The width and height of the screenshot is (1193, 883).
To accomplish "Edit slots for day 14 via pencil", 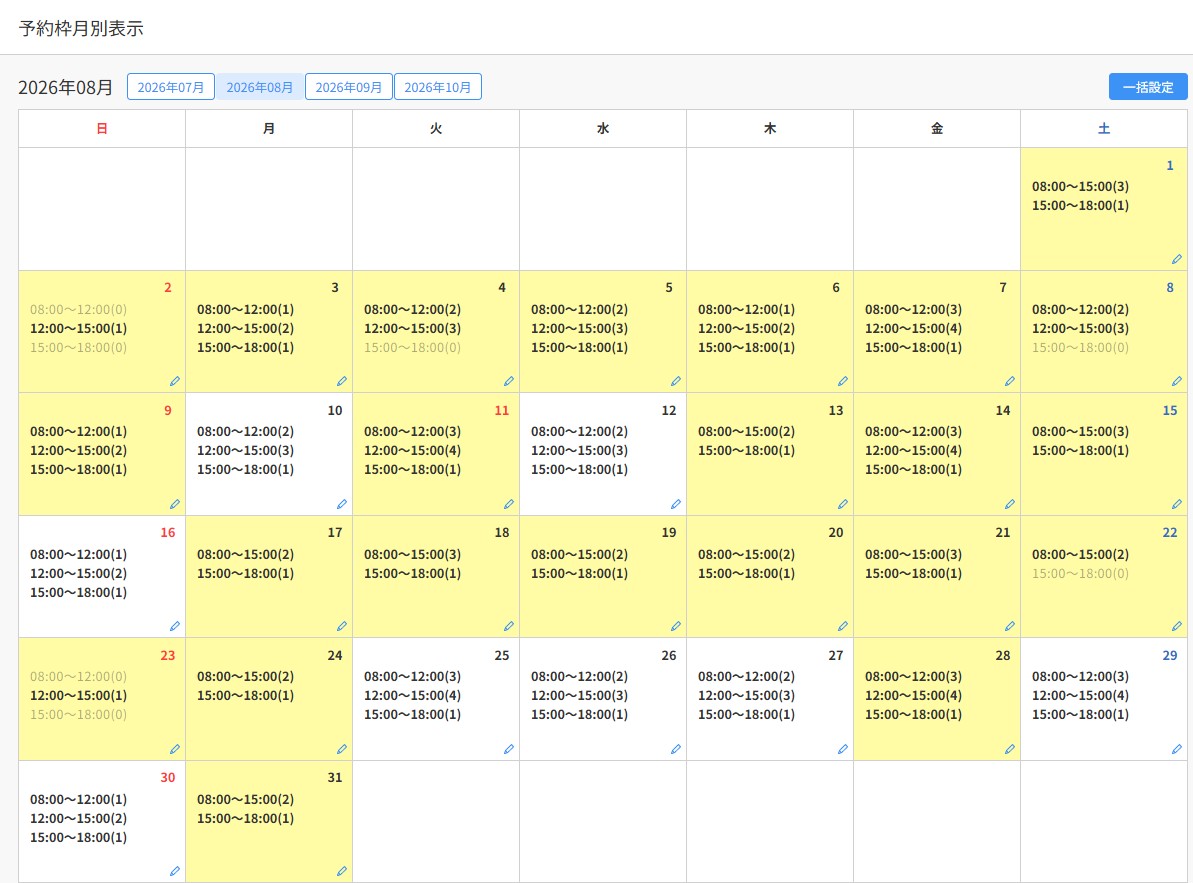I will 1010,504.
